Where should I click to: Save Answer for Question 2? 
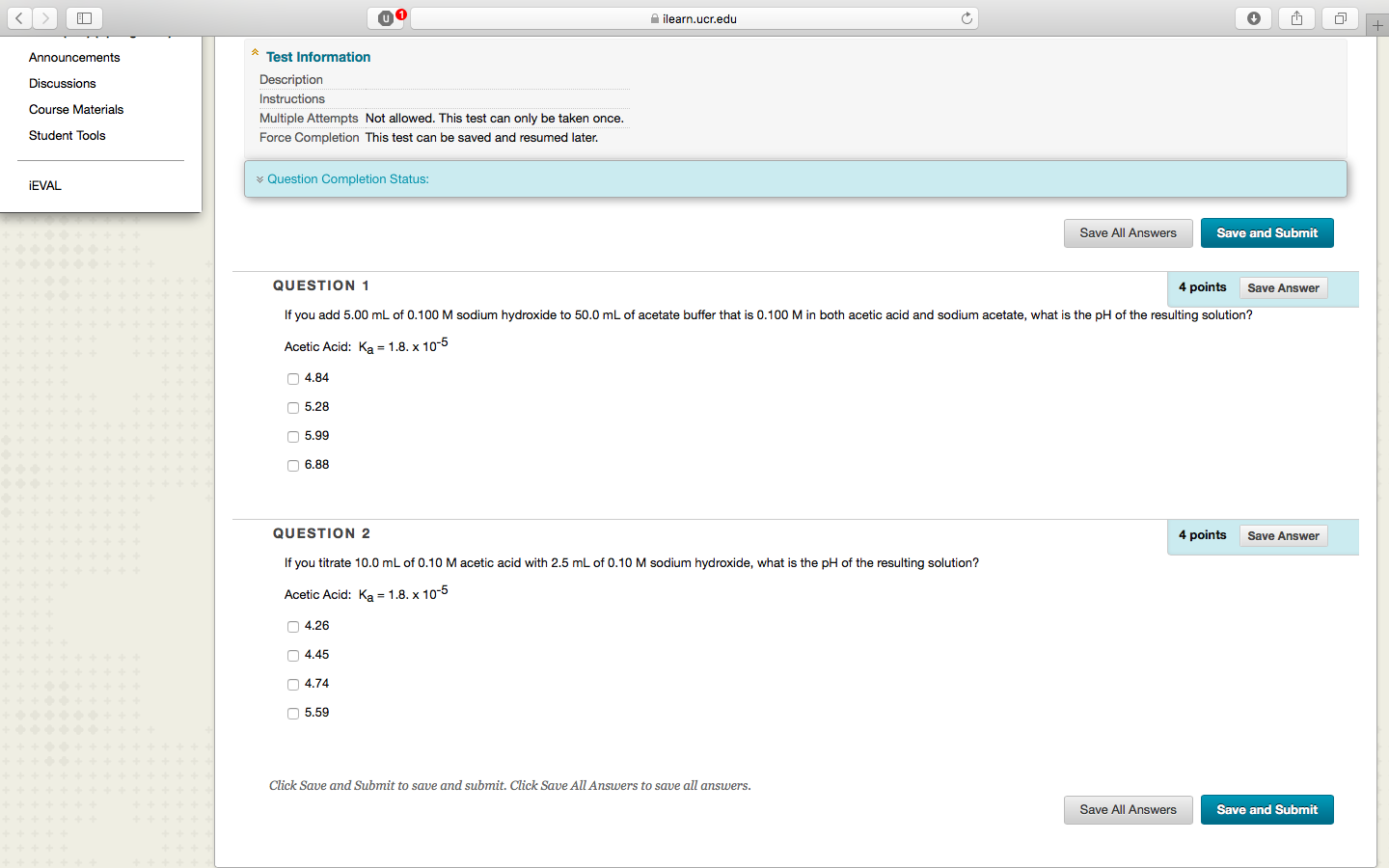click(1283, 536)
